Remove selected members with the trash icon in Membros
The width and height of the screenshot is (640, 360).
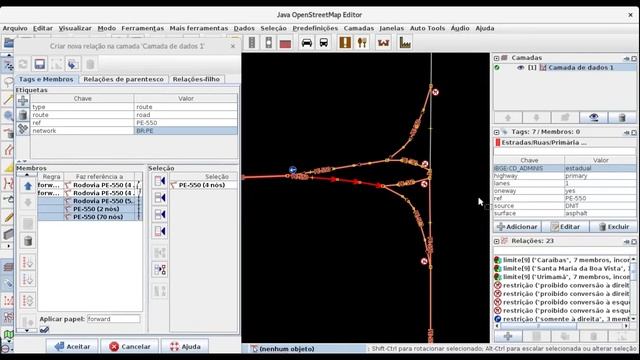28,241
